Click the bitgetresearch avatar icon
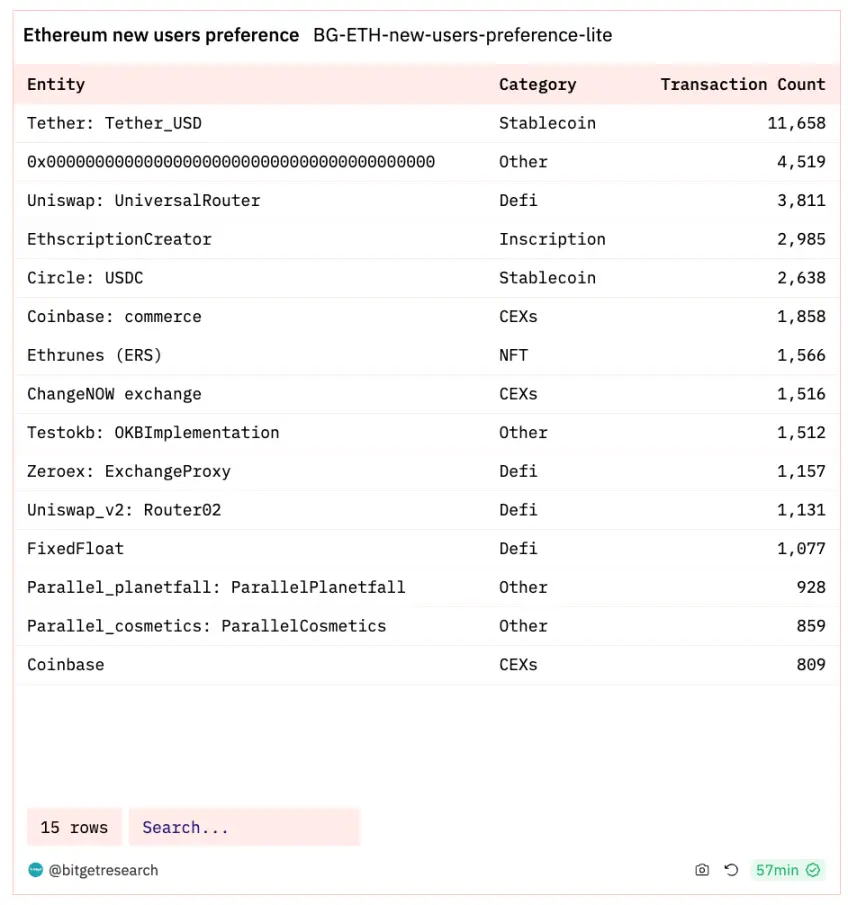This screenshot has width=848, height=905. click(x=35, y=870)
